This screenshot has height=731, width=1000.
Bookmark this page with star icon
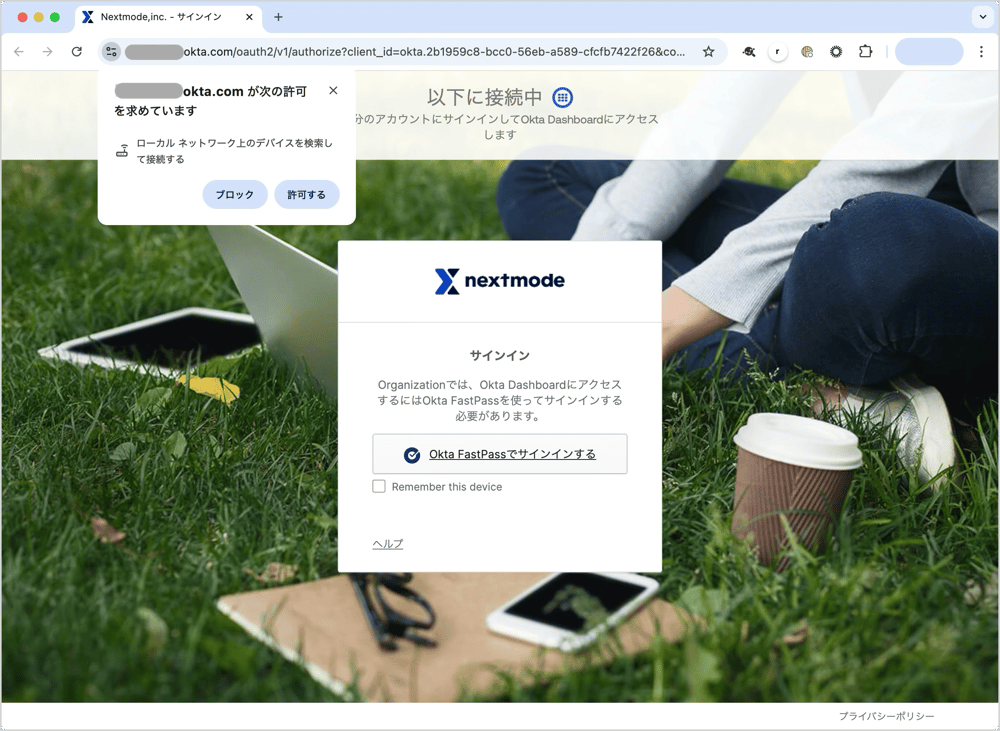(x=708, y=52)
